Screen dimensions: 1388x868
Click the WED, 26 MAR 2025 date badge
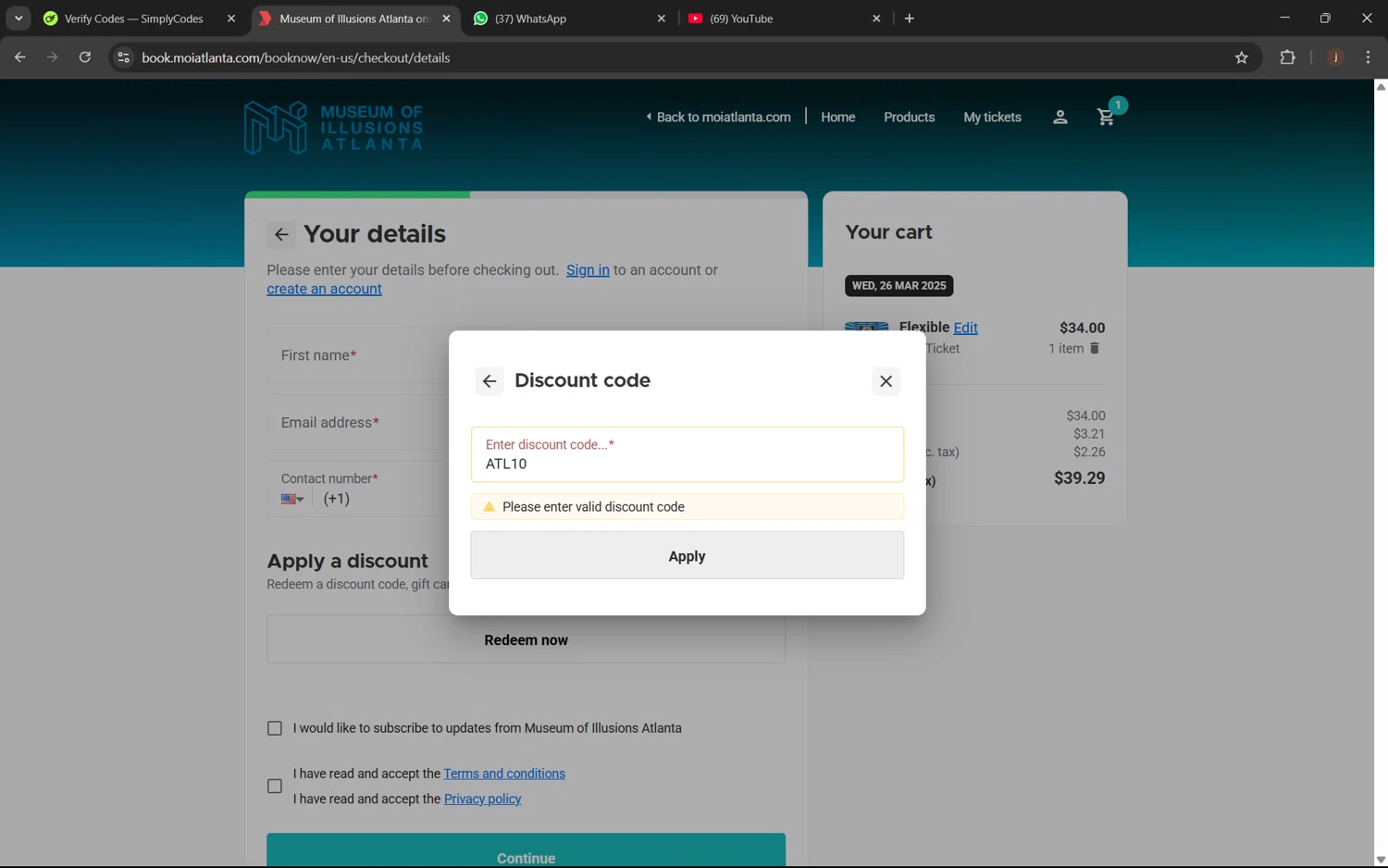pos(899,286)
